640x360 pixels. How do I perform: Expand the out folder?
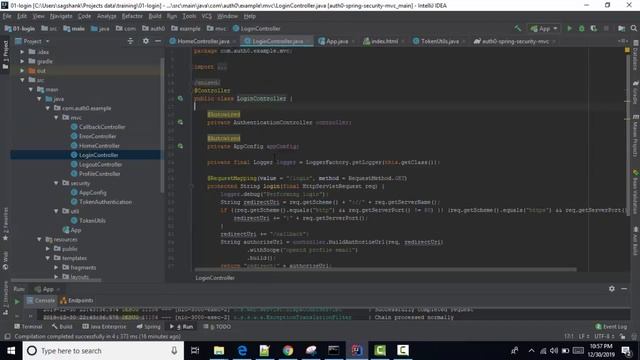(22, 71)
